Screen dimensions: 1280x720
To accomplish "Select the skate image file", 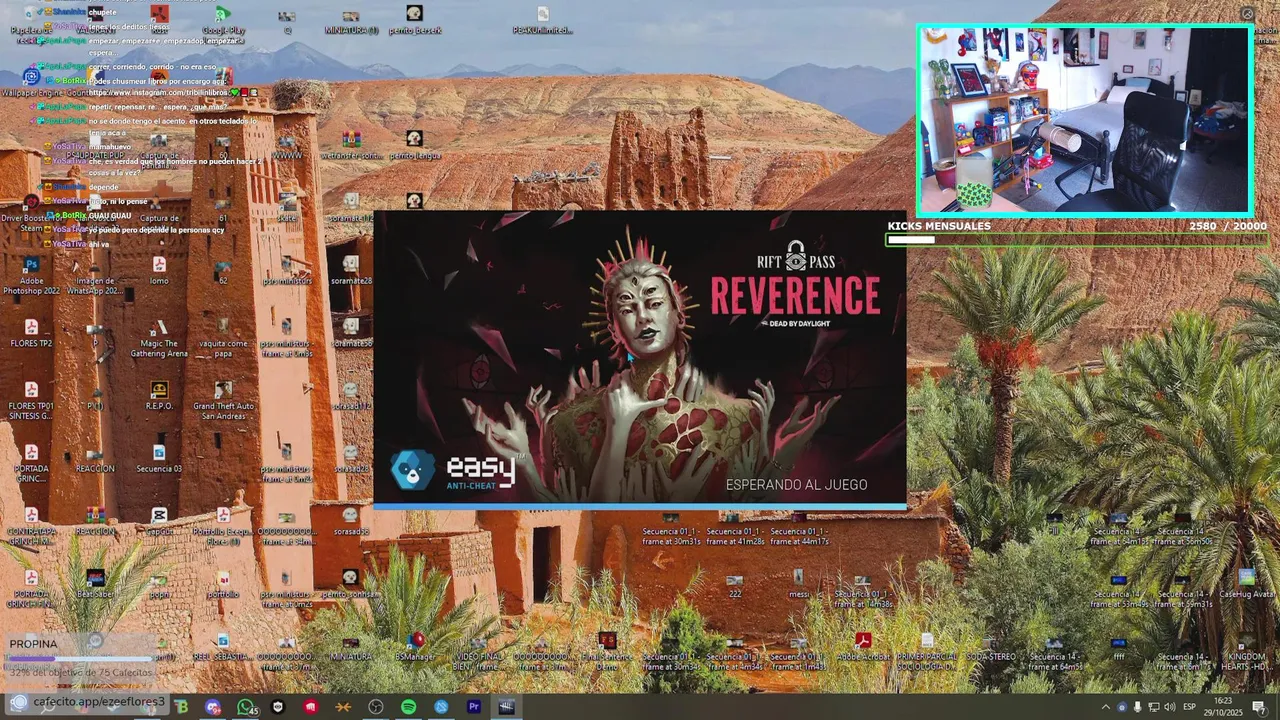I will (x=287, y=208).
